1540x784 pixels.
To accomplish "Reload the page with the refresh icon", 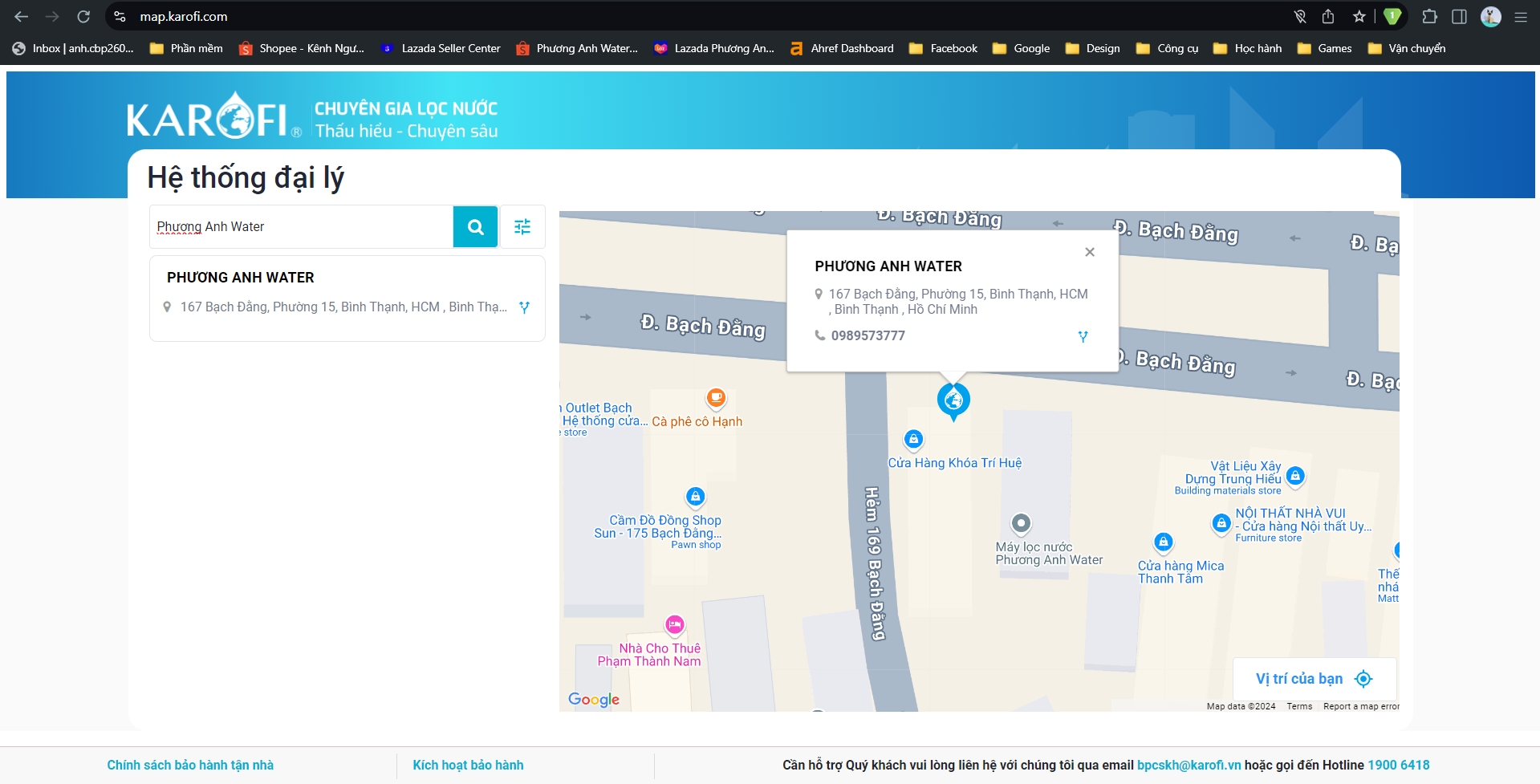I will (83, 16).
